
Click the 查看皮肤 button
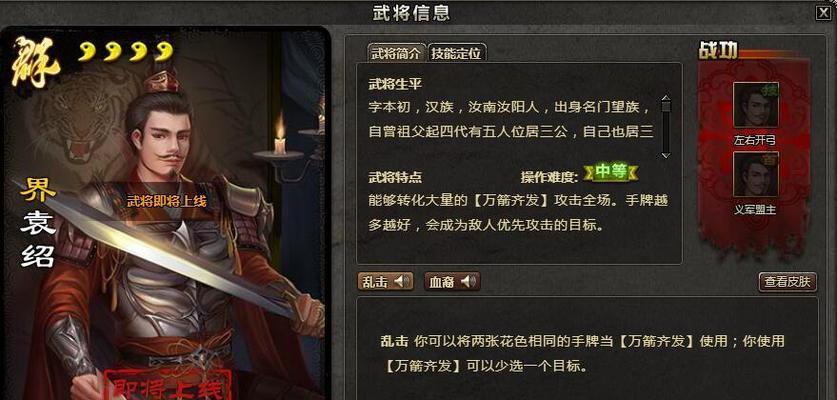[x=787, y=282]
